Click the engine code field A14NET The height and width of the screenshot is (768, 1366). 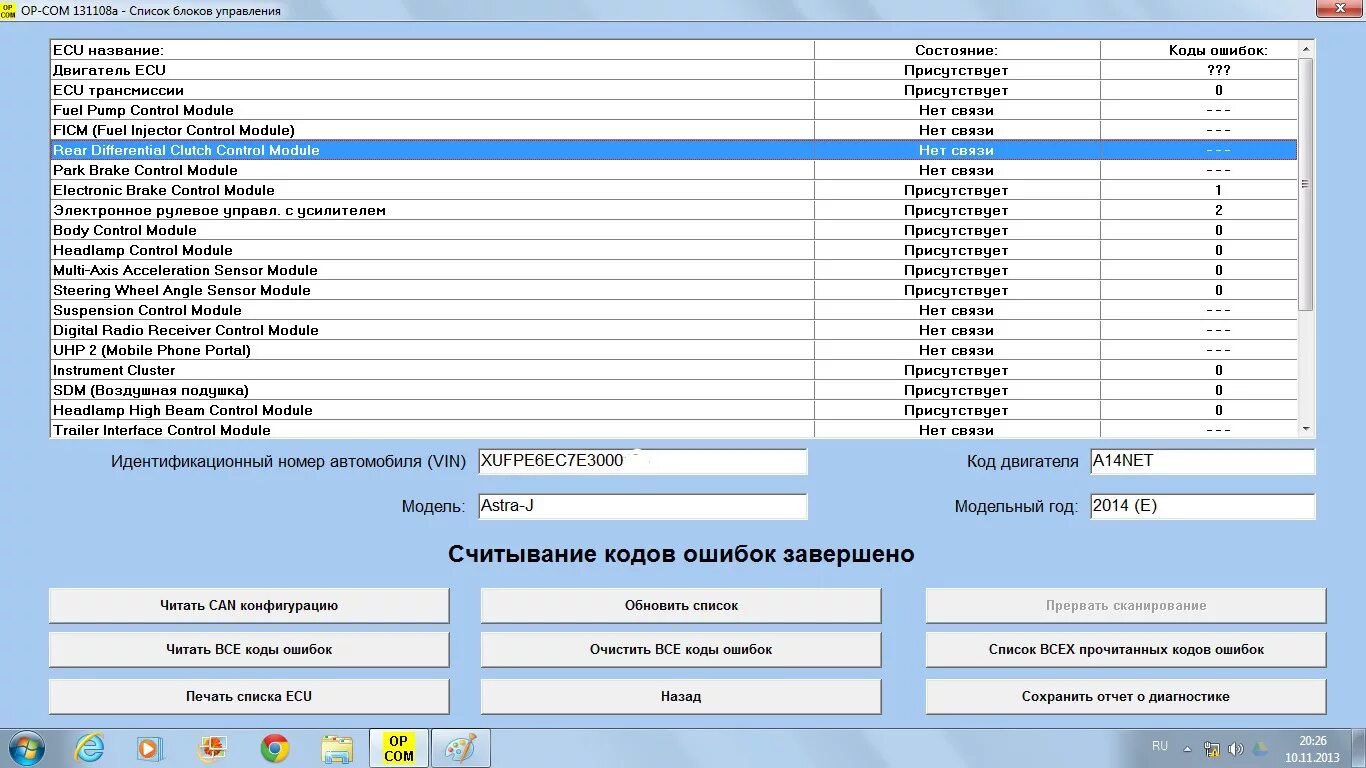coord(1202,461)
